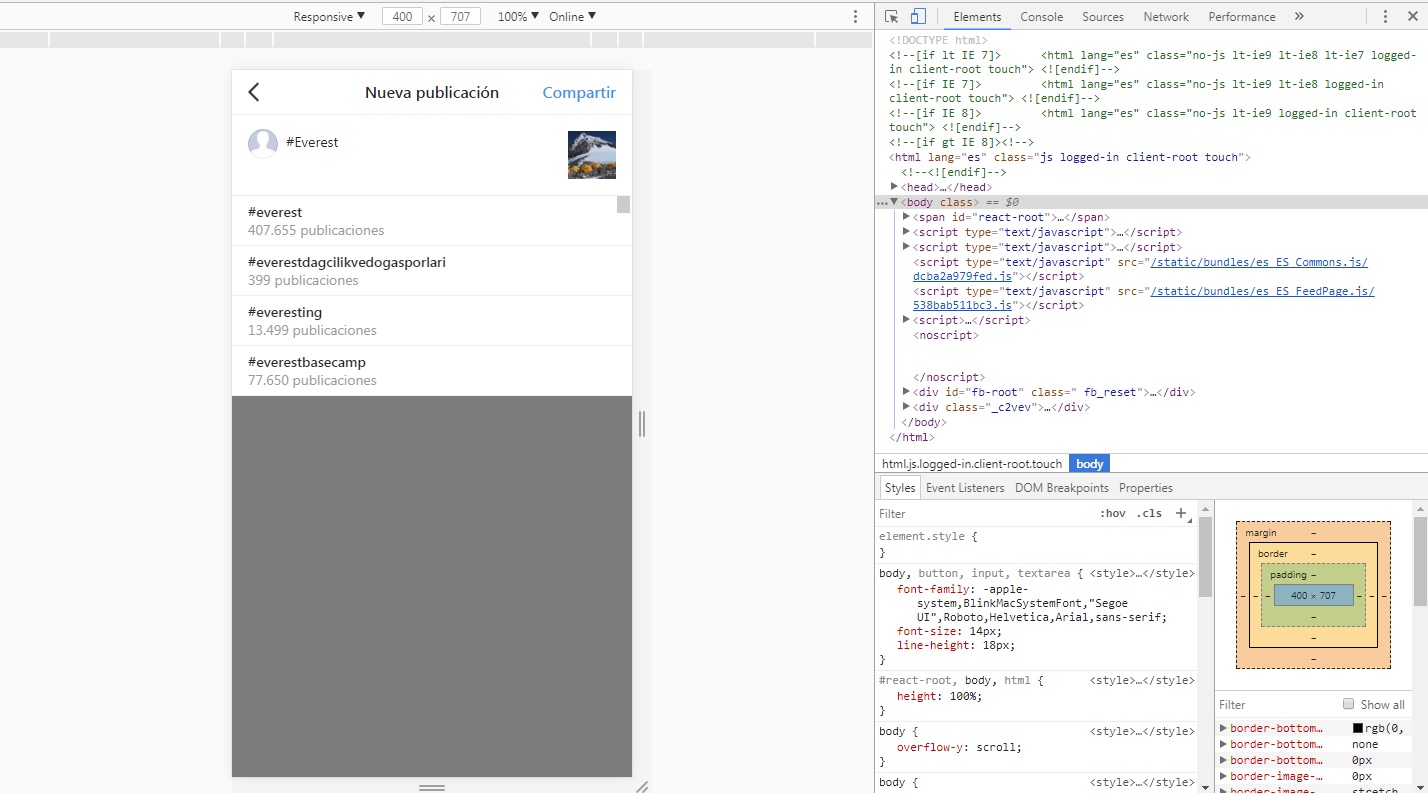Enable the Show all checkbox
The width and height of the screenshot is (1428, 794).
[1349, 704]
